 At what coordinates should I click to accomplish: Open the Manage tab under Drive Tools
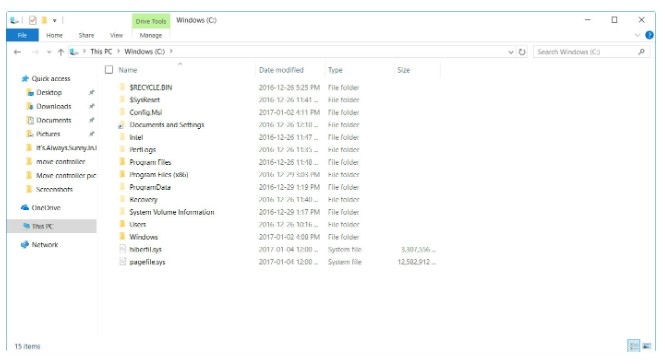click(x=151, y=35)
